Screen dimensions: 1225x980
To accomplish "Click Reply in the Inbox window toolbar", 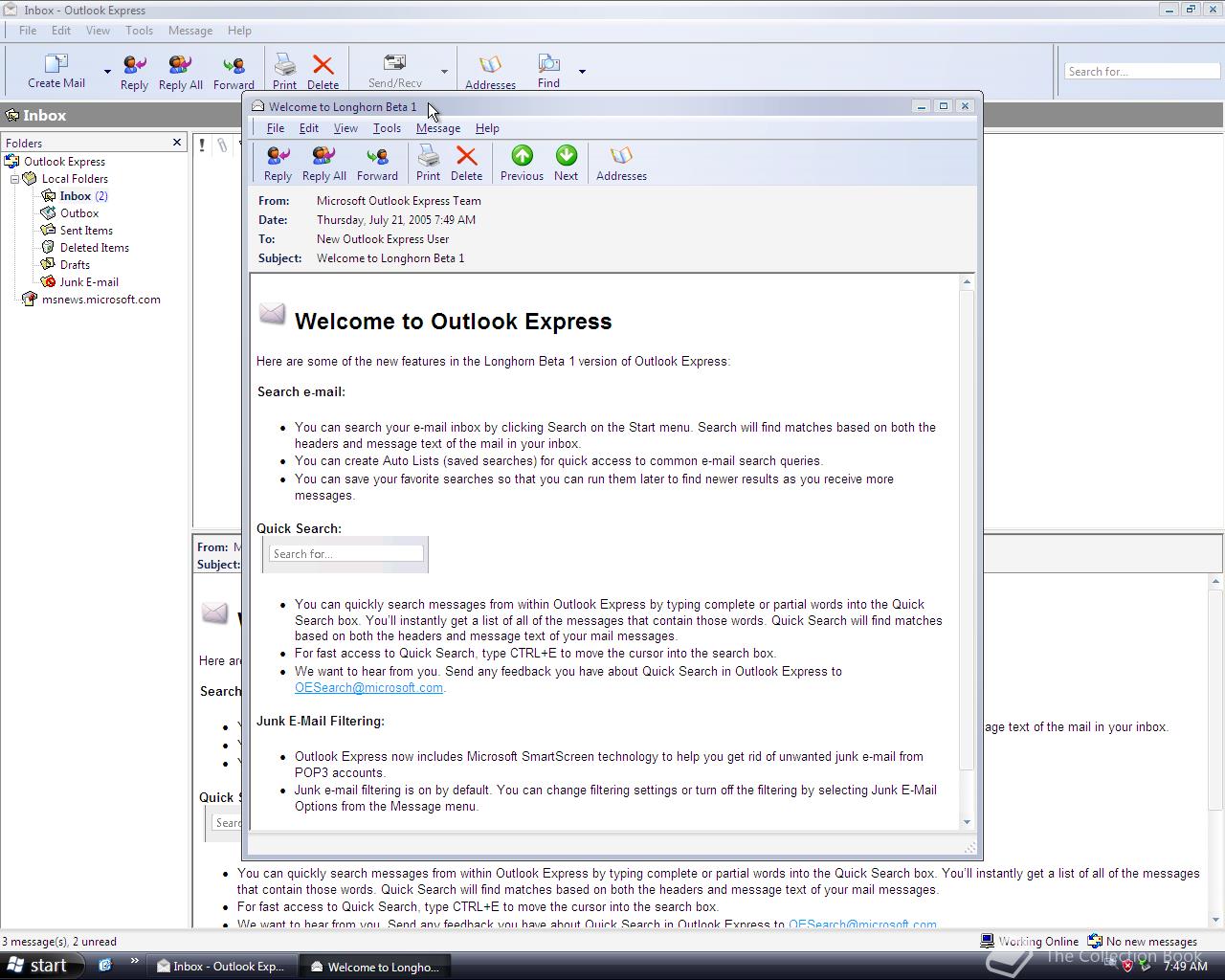I will pos(134,73).
